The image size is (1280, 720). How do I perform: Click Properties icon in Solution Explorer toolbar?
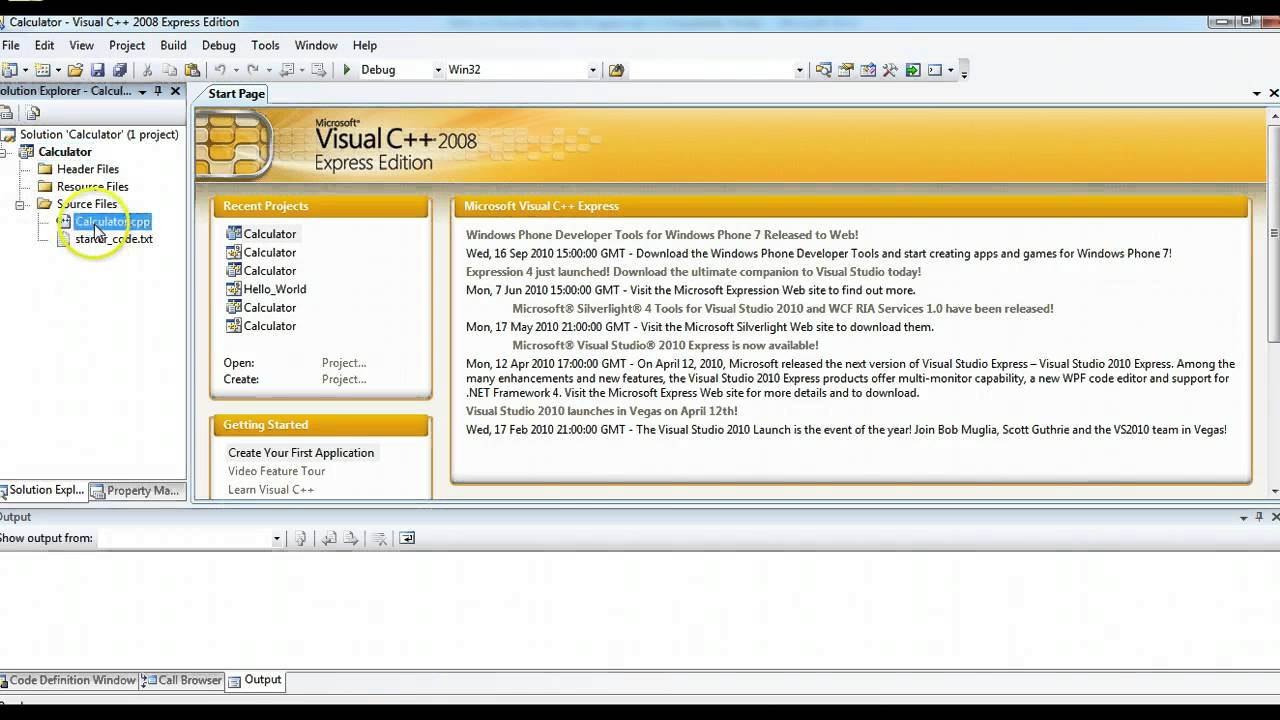6,113
